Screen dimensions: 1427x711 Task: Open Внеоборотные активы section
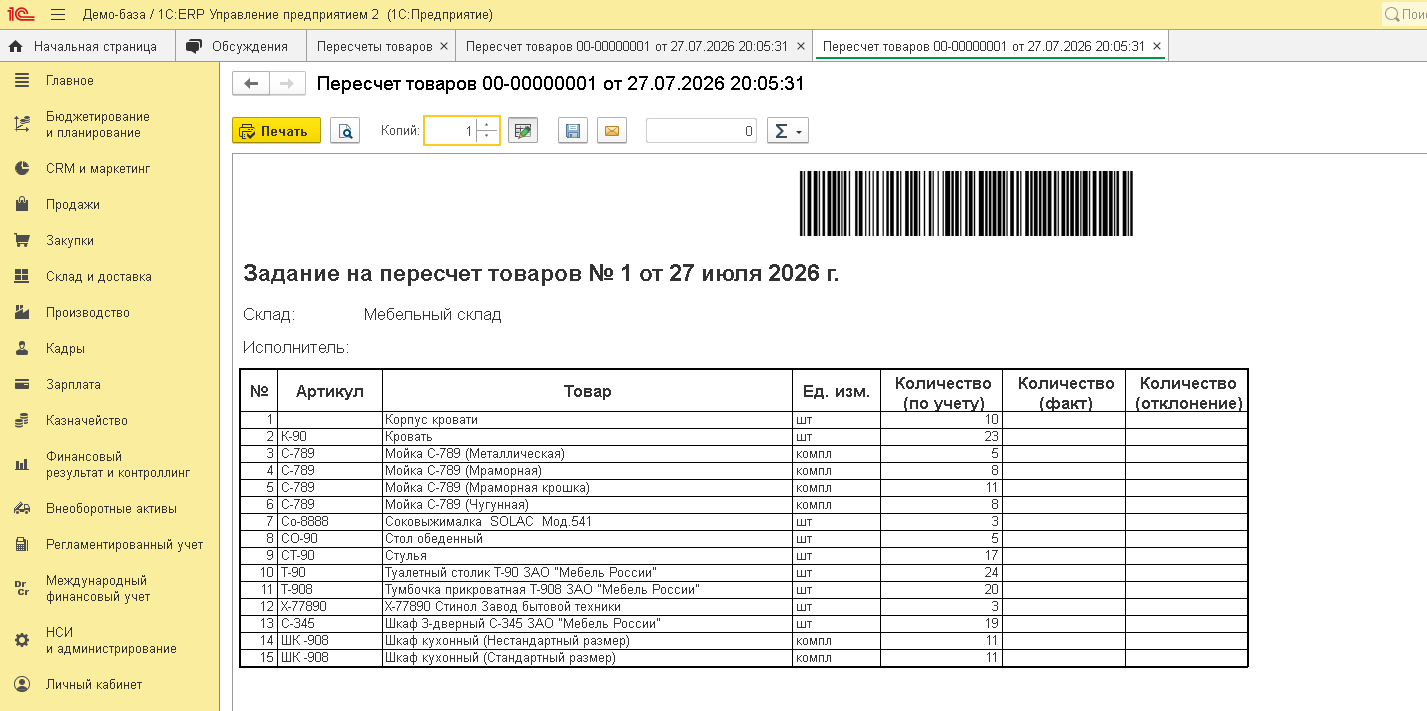pyautogui.click(x=110, y=508)
